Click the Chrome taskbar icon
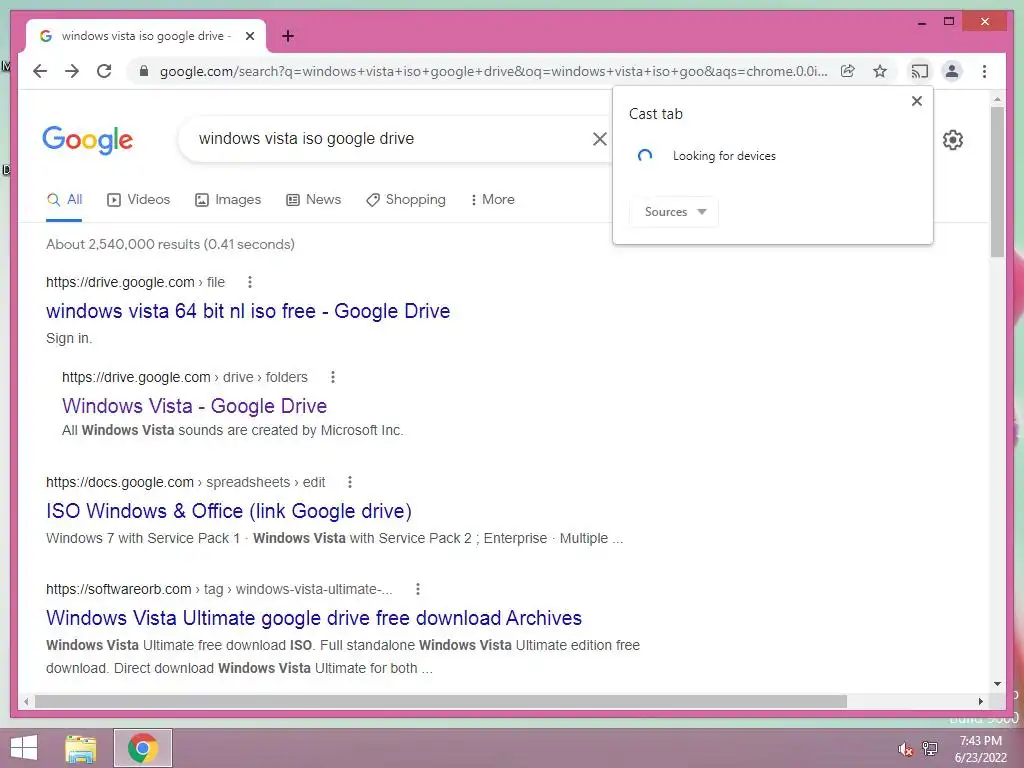1024x768 pixels. click(143, 748)
